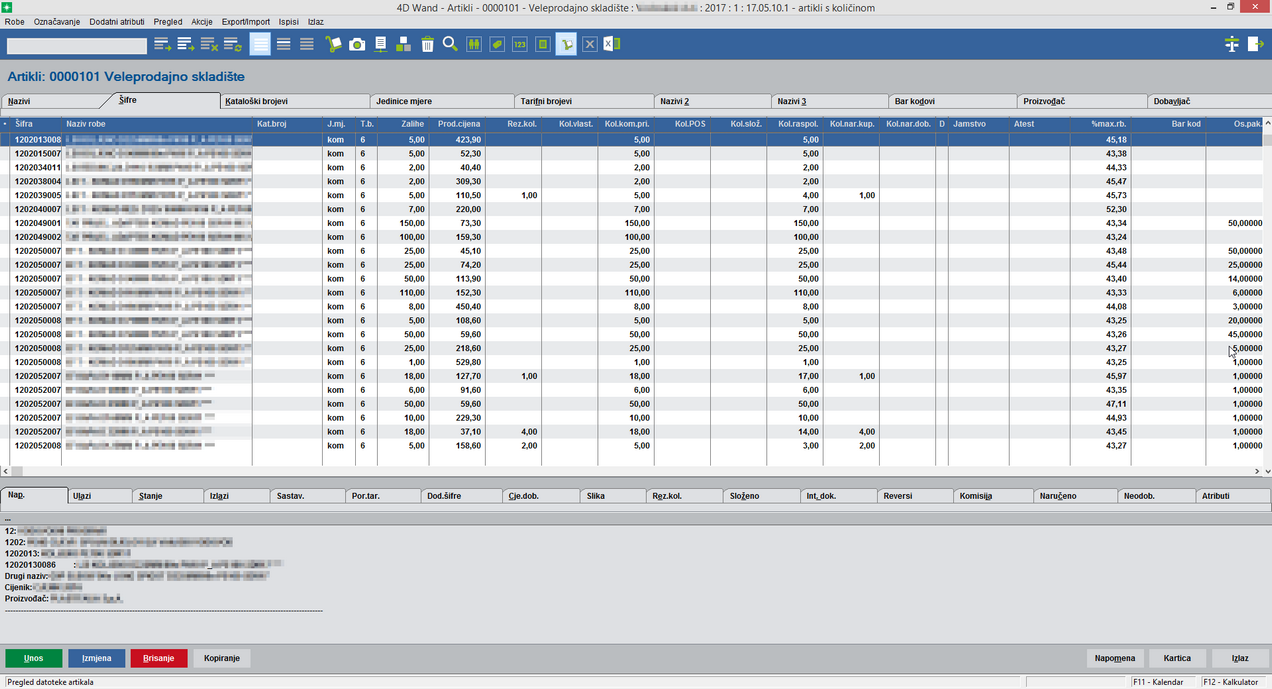Click the list icon with green X mark

point(209,44)
